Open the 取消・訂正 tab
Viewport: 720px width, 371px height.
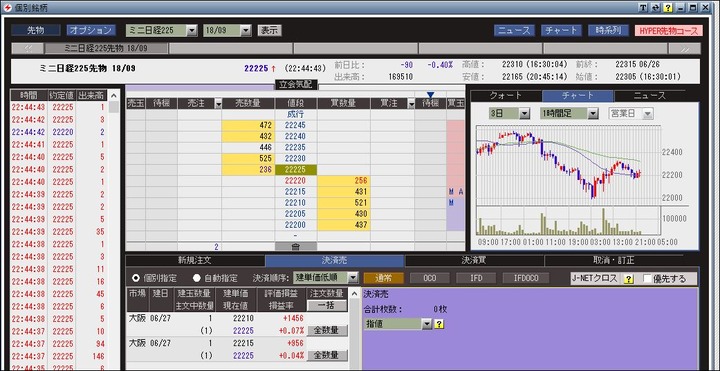coord(613,260)
